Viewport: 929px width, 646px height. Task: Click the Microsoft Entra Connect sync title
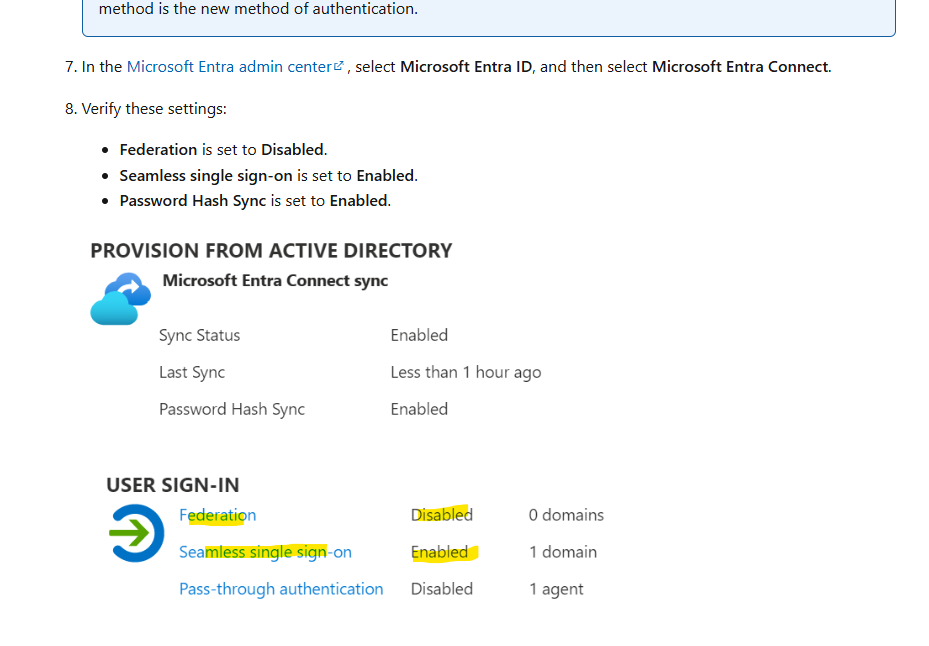pos(276,280)
